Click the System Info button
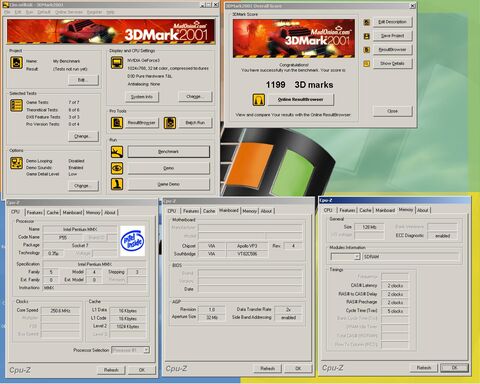The height and width of the screenshot is (384, 480). coord(142,97)
